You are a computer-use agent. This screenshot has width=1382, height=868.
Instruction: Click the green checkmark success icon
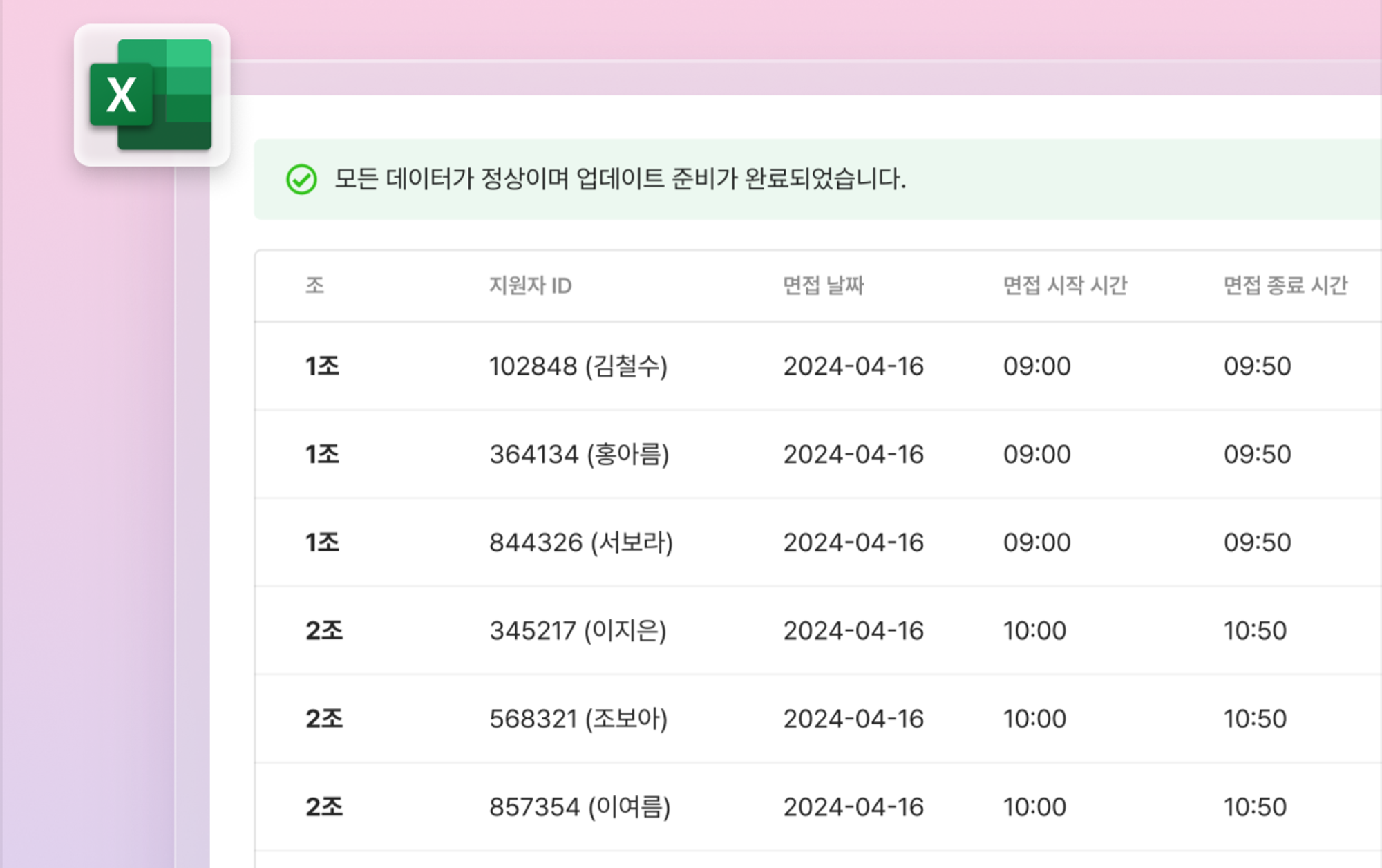(x=301, y=180)
